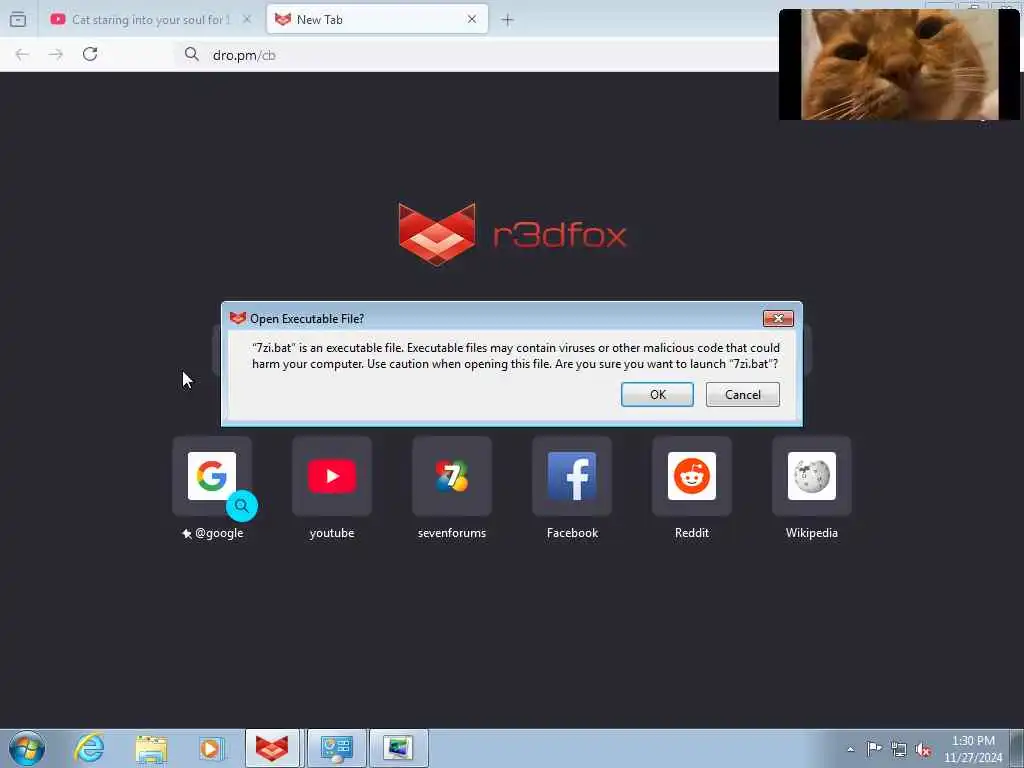
Task: Go forward to next page
Action: [x=56, y=54]
